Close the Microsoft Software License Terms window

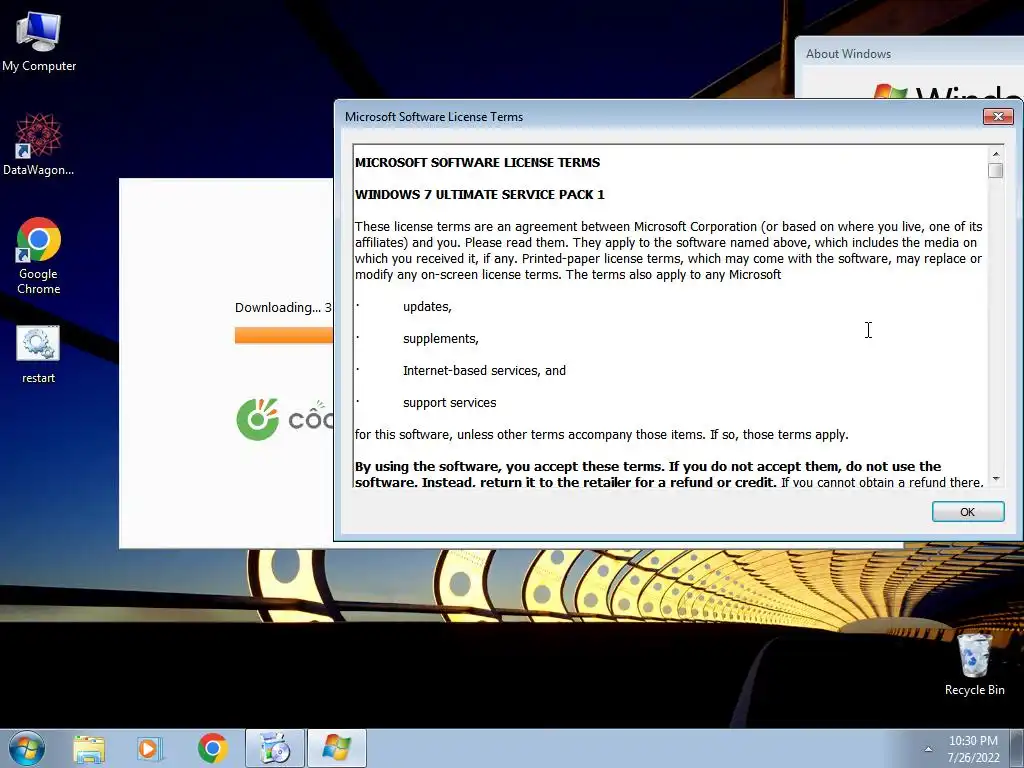[998, 116]
